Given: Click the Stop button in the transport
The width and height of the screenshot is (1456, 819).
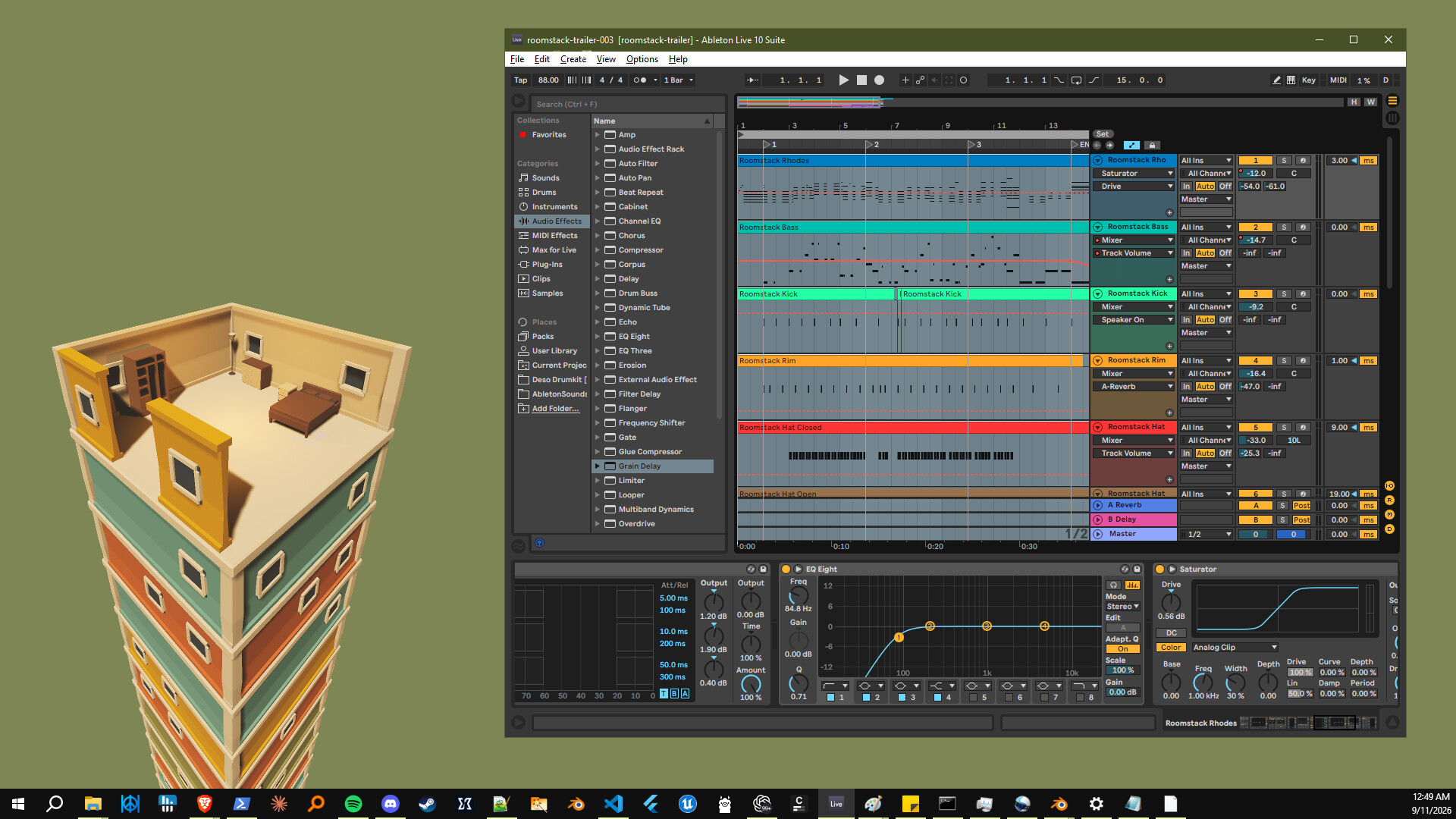Looking at the screenshot, I should coord(861,80).
